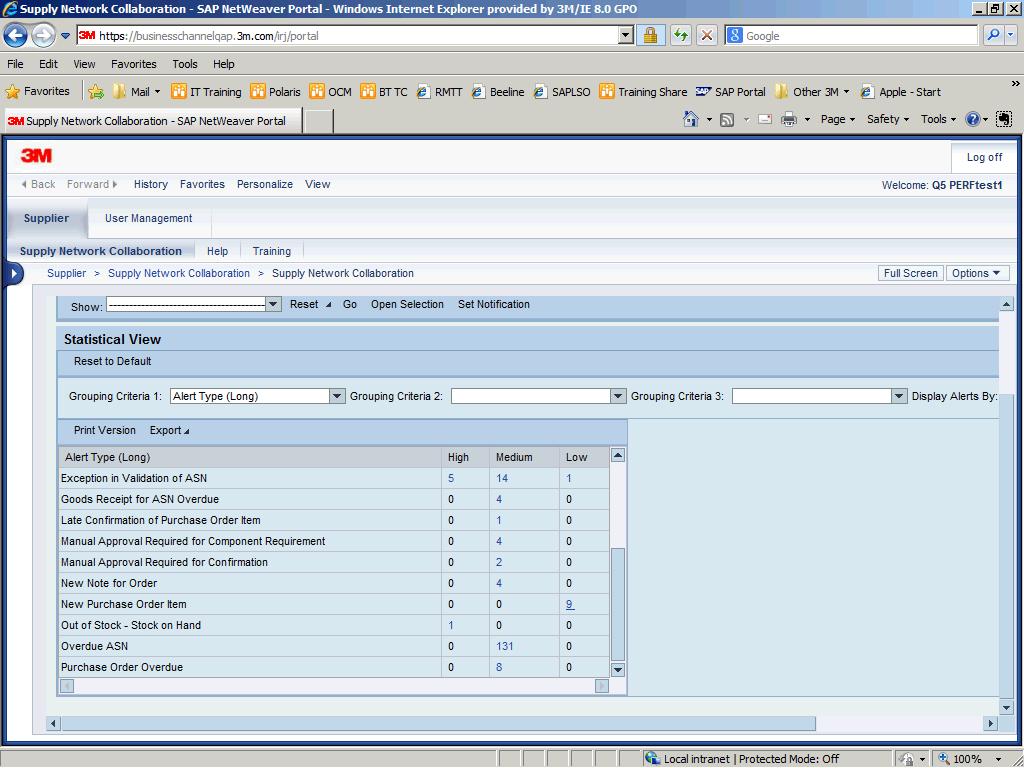This screenshot has height=768, width=1024.
Task: Click the Read Mail envelope icon
Action: tap(765, 120)
